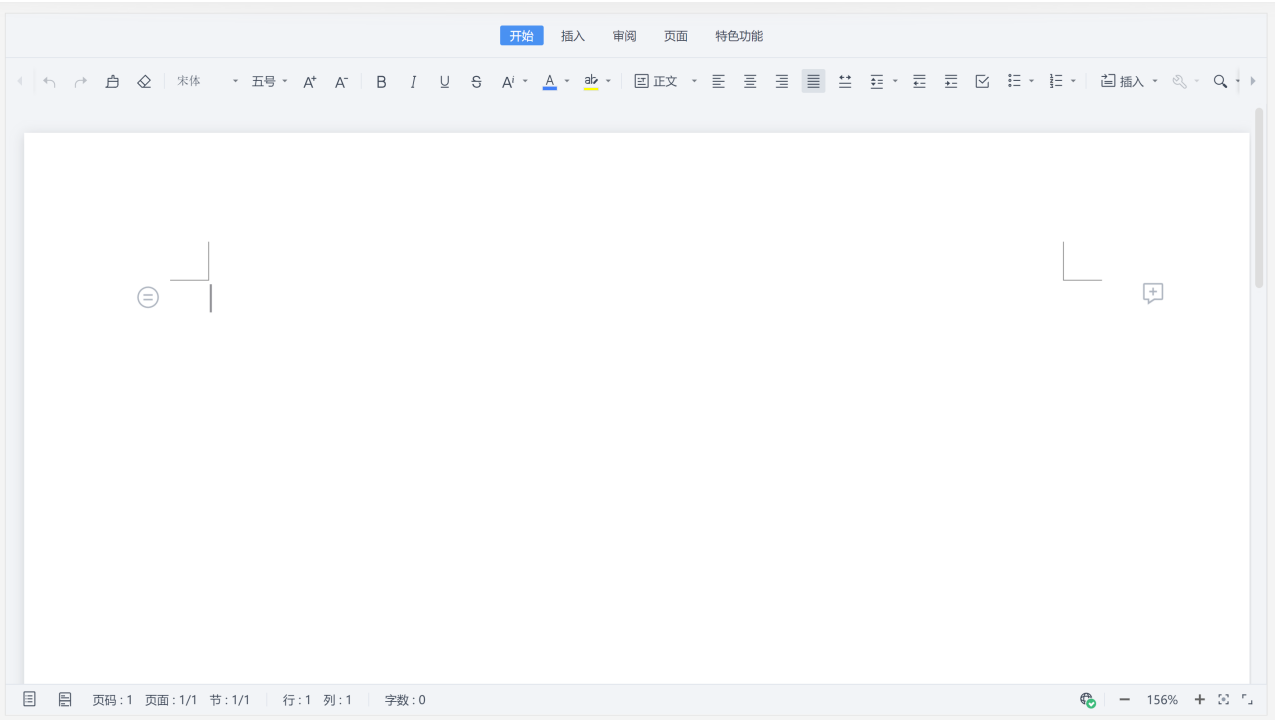Open the 正文 paragraph style dropdown

pos(666,82)
